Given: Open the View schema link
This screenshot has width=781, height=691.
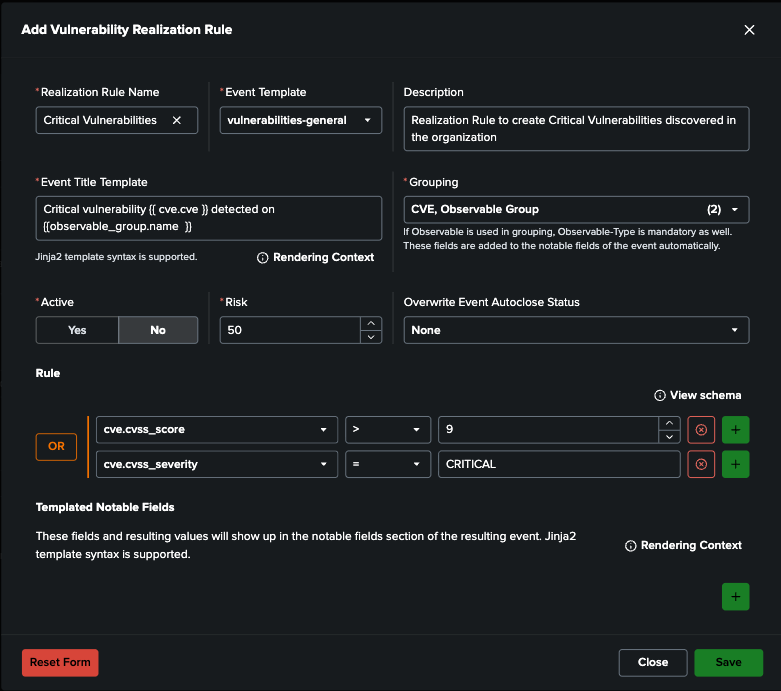Looking at the screenshot, I should click(698, 395).
